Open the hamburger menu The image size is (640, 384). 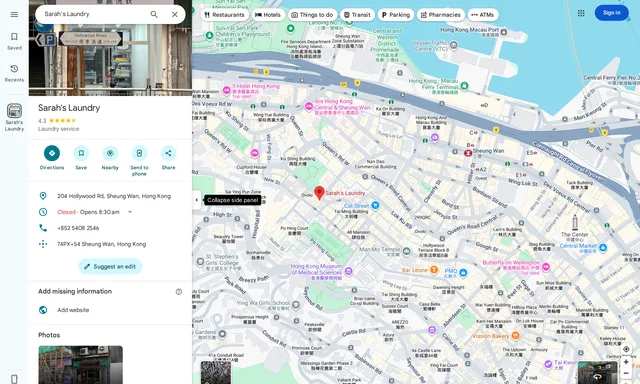[14, 15]
